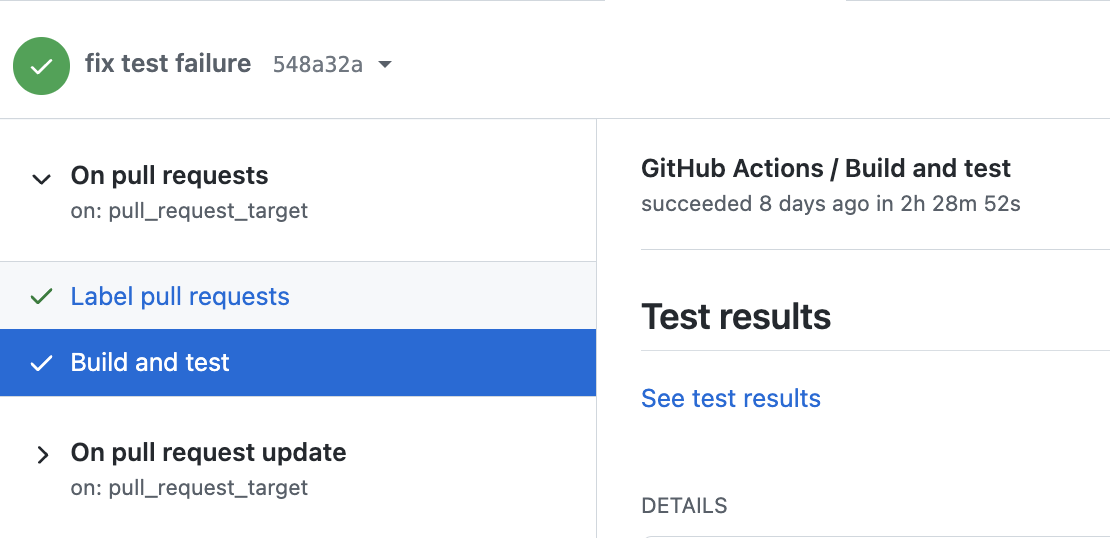Viewport: 1110px width, 538px height.
Task: Click the DETAILS section label
Action: (x=684, y=505)
